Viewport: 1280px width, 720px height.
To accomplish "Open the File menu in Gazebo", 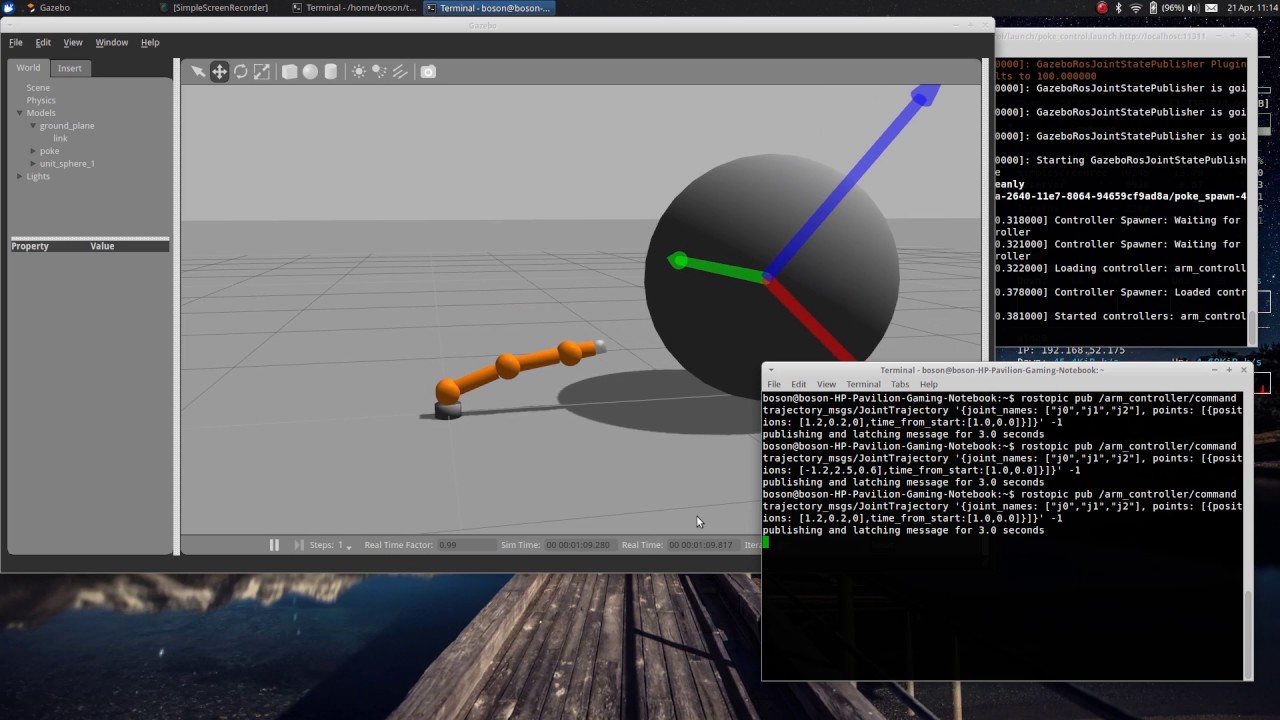I will (16, 43).
